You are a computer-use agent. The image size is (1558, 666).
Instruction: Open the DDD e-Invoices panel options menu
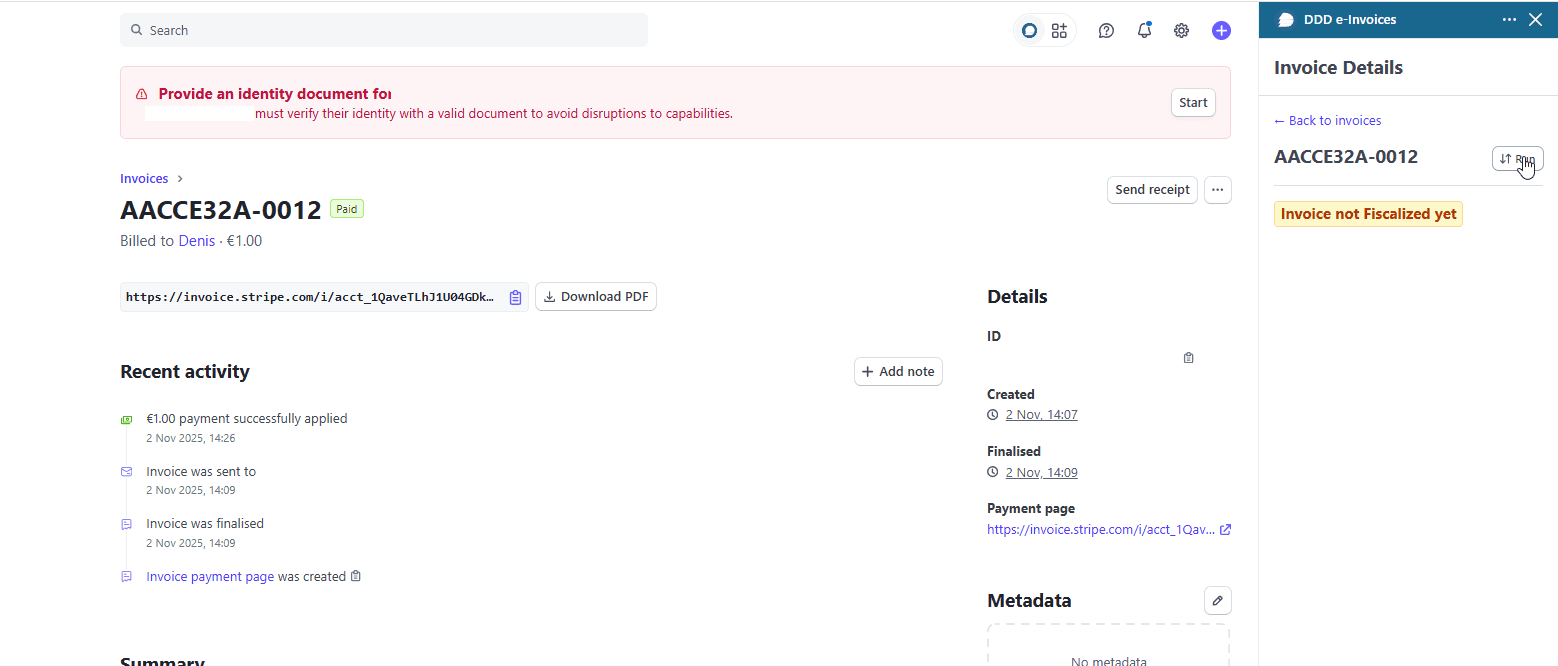(x=1509, y=19)
